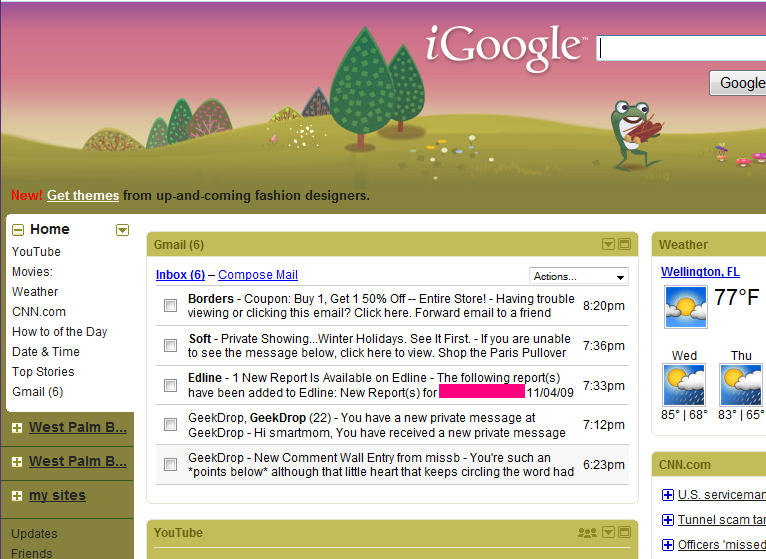Check the Borders email checkbox

[x=170, y=305]
